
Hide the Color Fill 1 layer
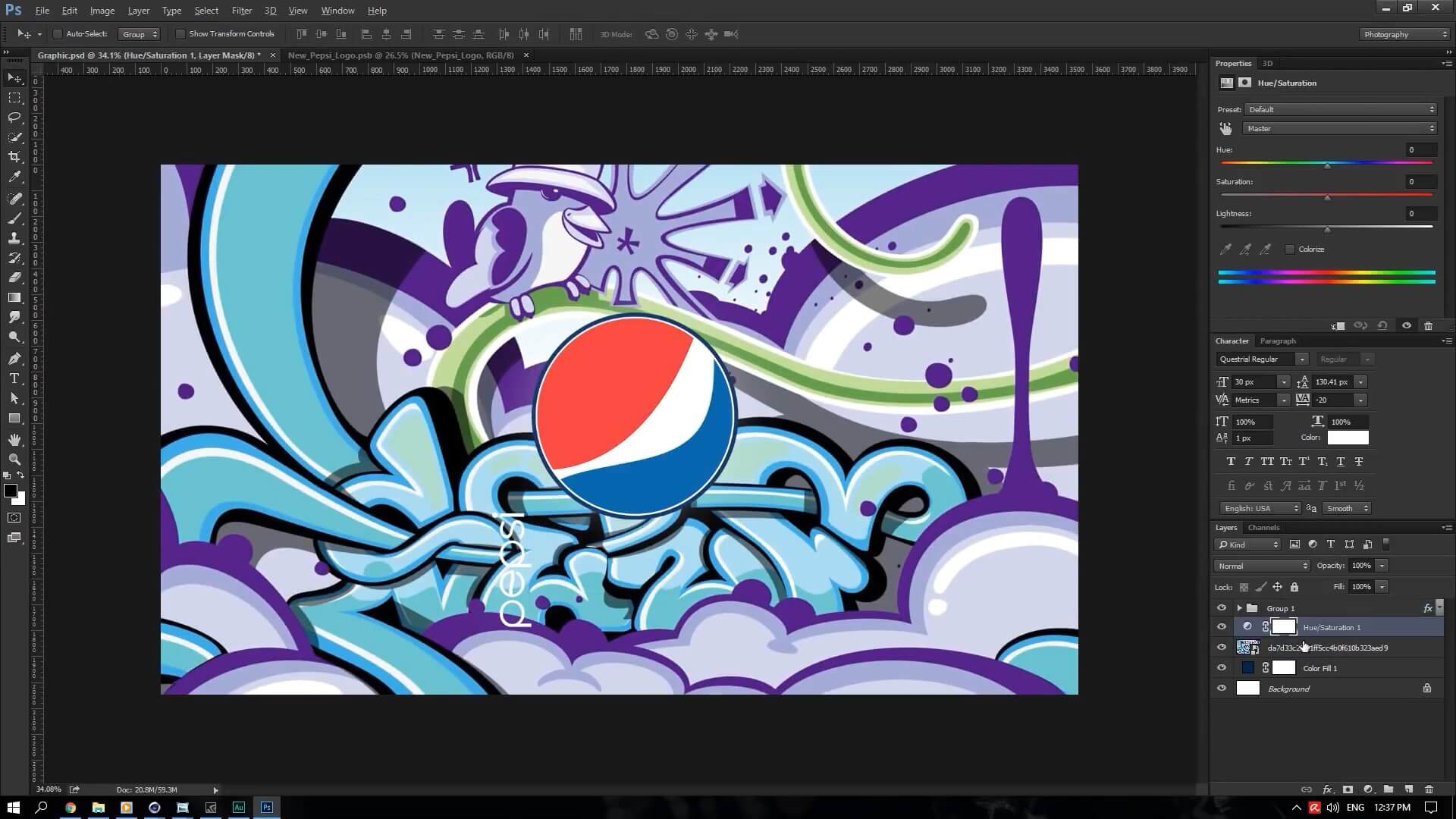pyautogui.click(x=1221, y=668)
